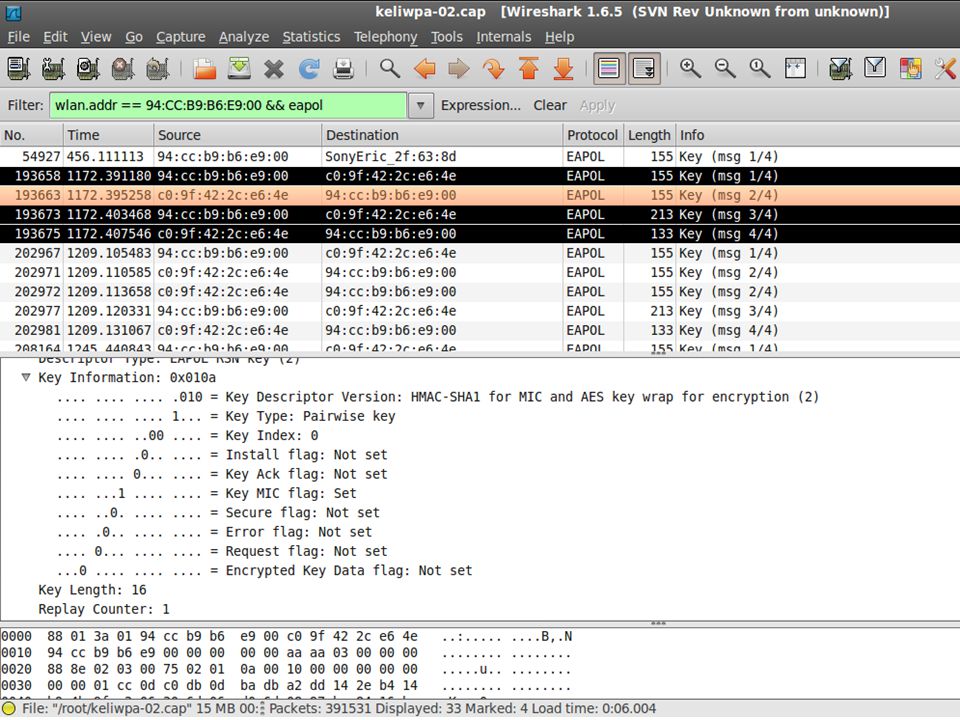960x720 pixels.
Task: Find a packet magnifier icon
Action: click(389, 68)
